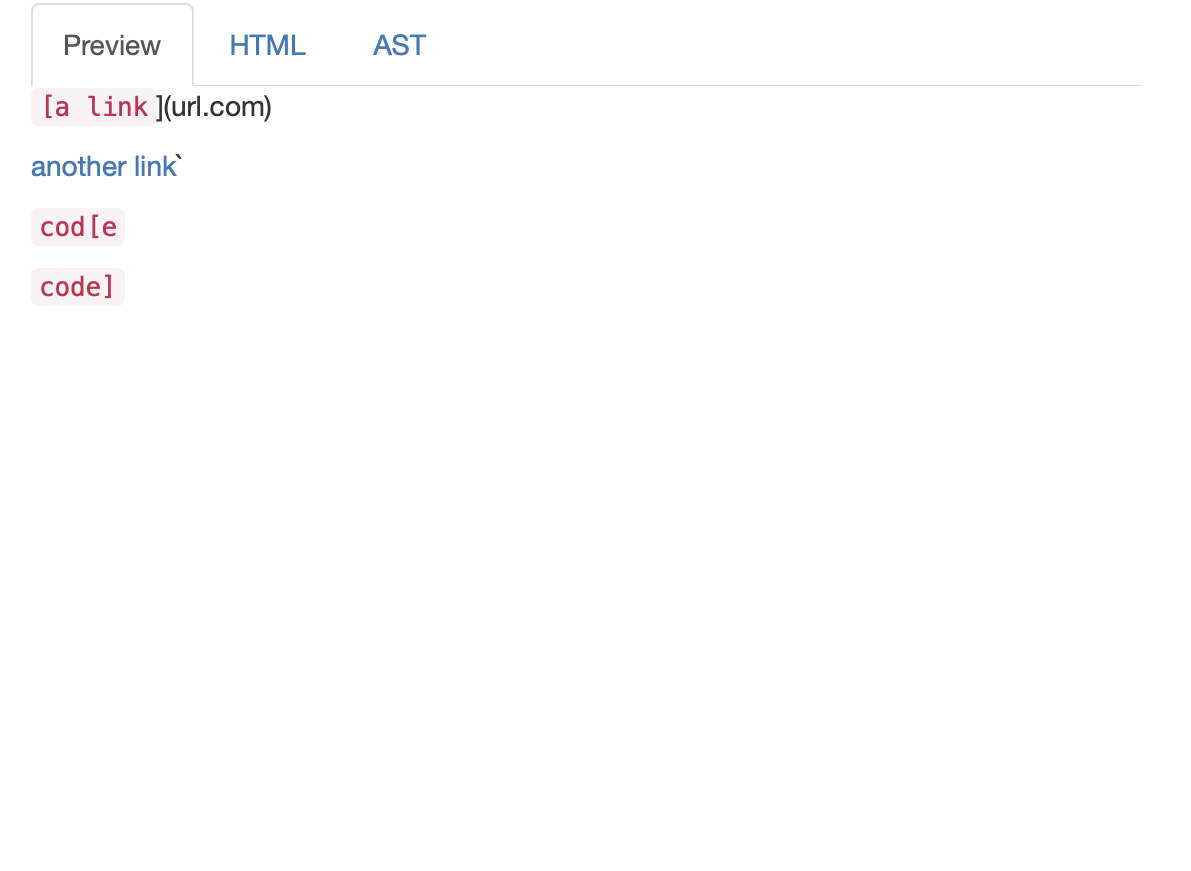
Task: Click the empty preview area below "code]"
Action: point(500,550)
